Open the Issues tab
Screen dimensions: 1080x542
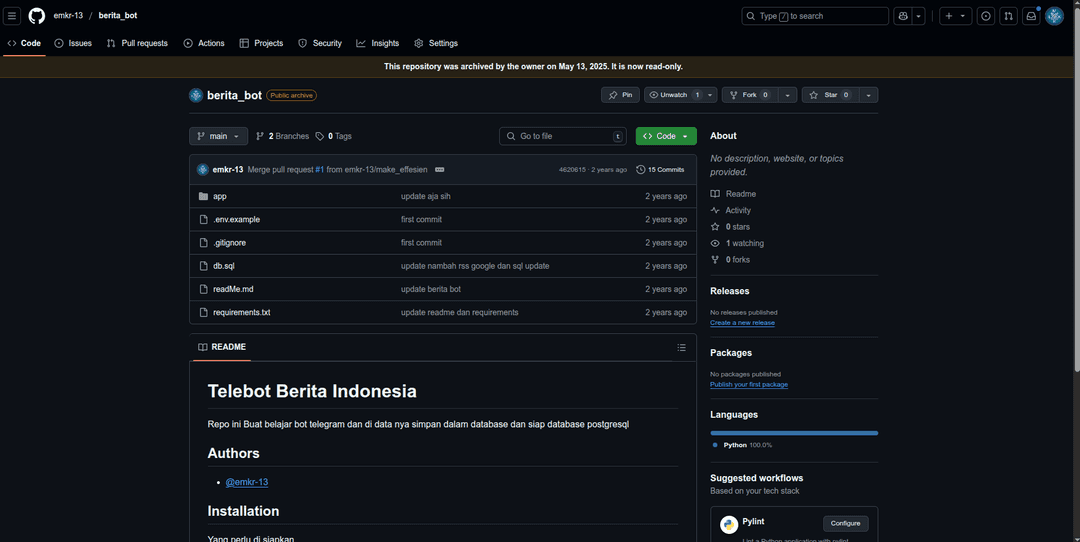point(73,43)
